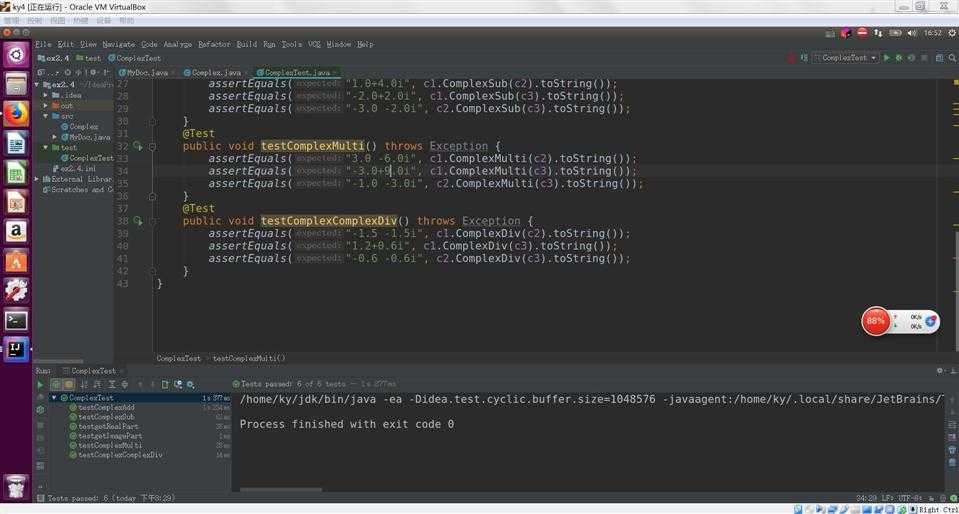Select the ex2.4.iml file
Viewport: 959px width, 514px height.
[74, 168]
